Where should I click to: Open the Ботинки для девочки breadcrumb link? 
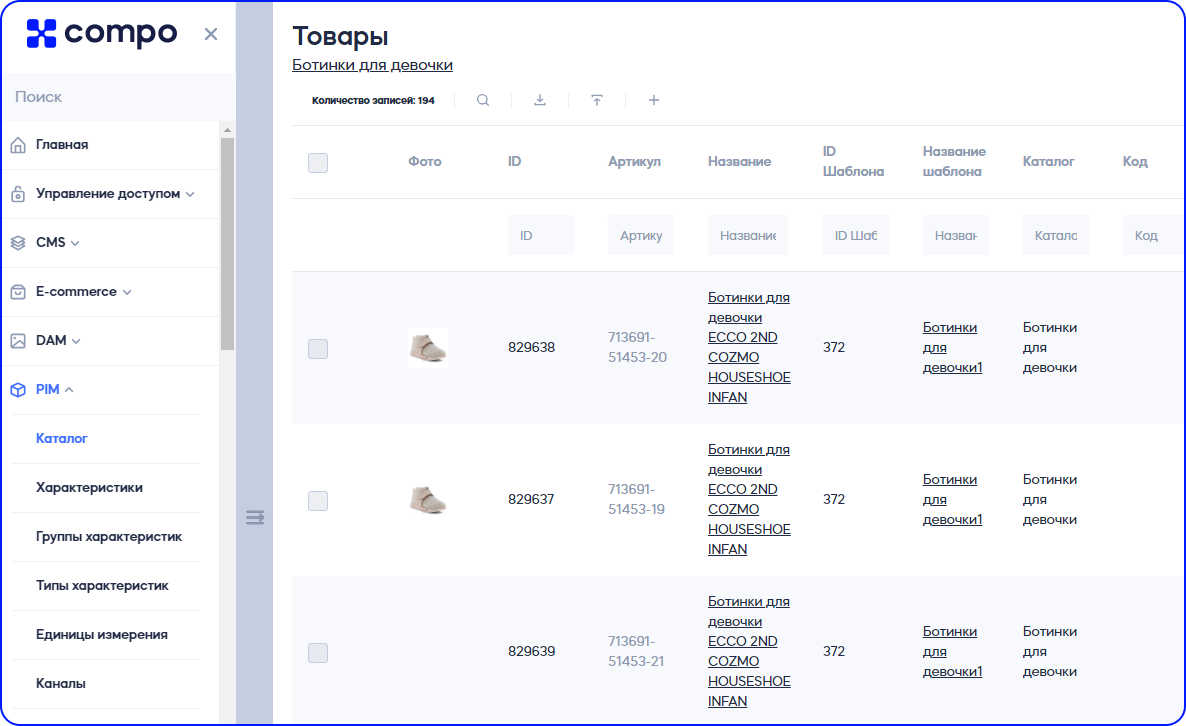(x=372, y=65)
